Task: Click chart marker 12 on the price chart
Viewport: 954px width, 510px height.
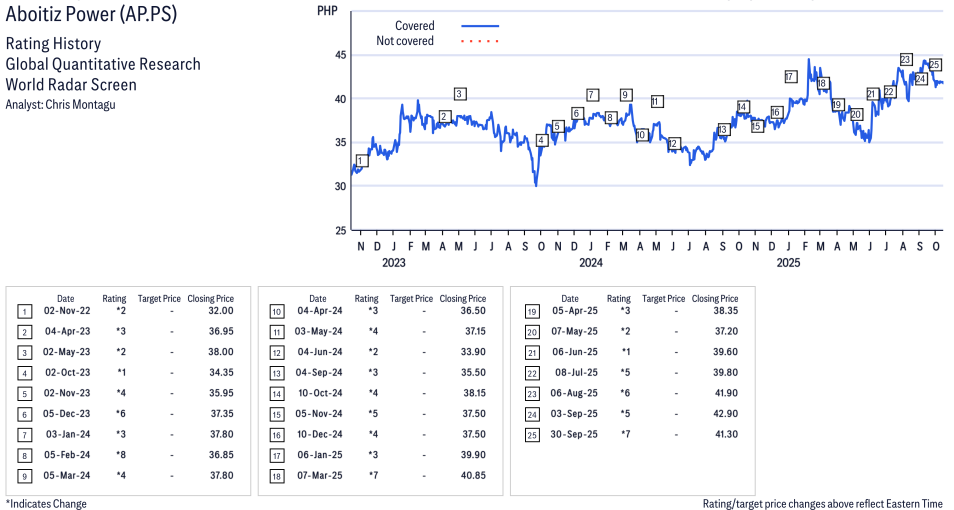Action: tap(674, 143)
